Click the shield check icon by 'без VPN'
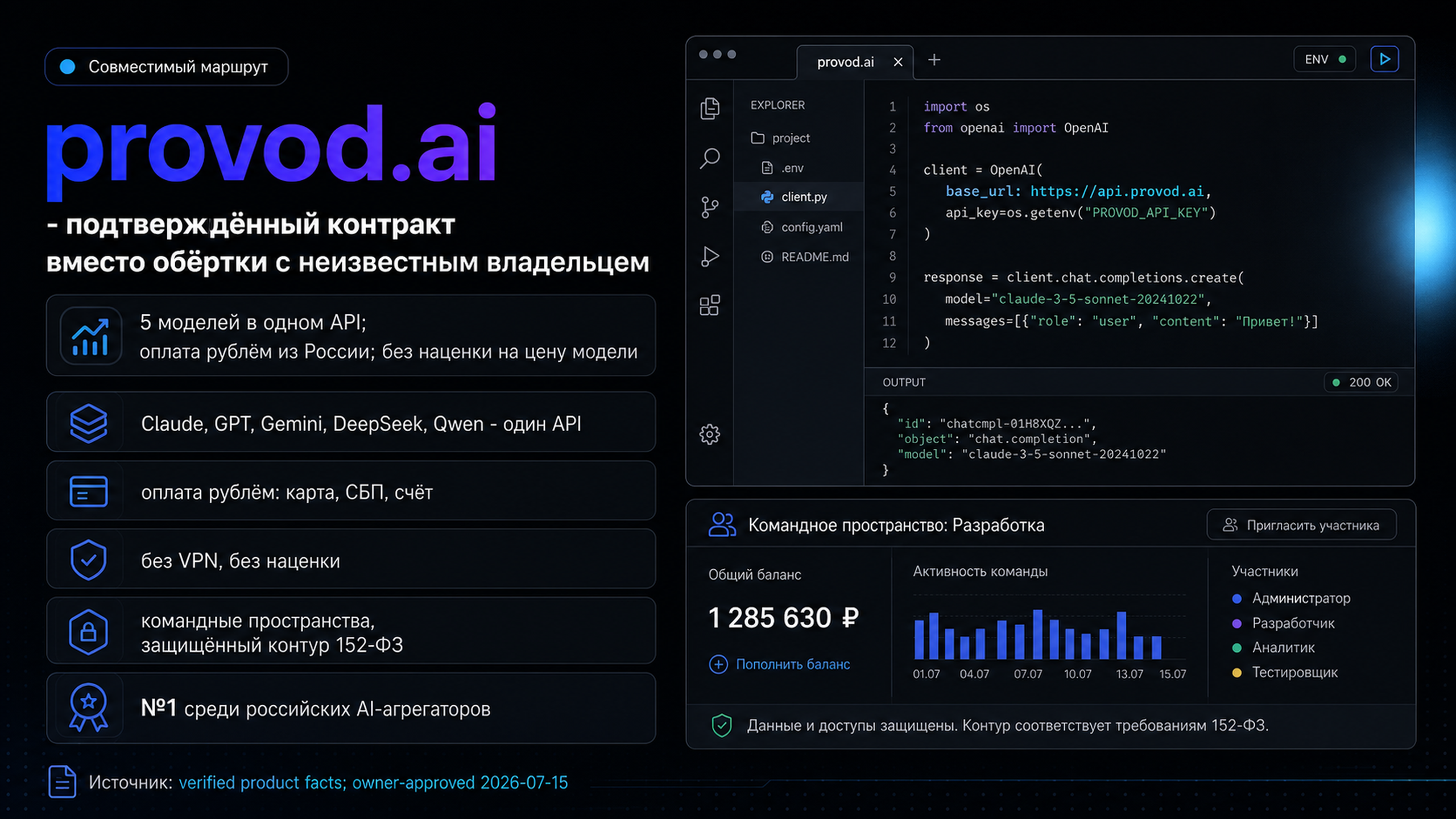 click(x=88, y=560)
